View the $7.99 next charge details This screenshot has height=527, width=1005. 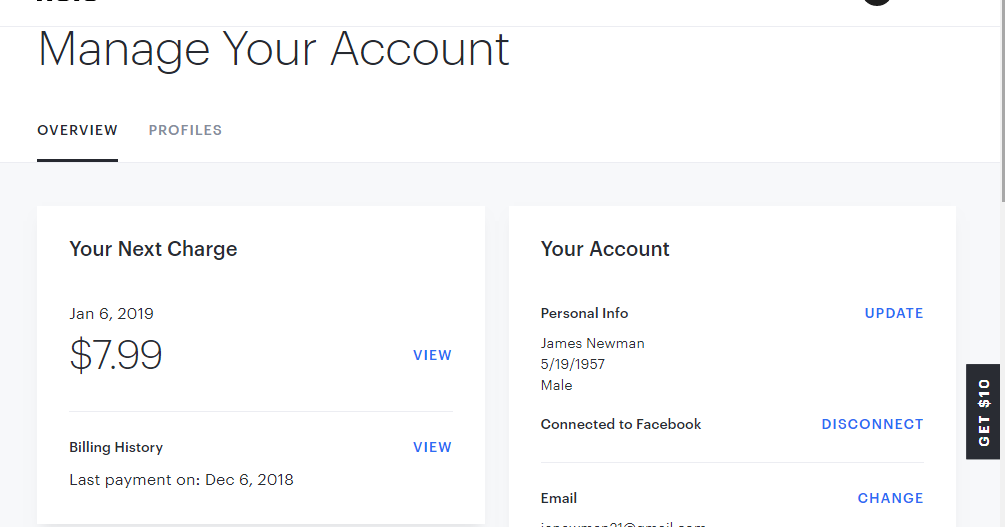click(432, 355)
